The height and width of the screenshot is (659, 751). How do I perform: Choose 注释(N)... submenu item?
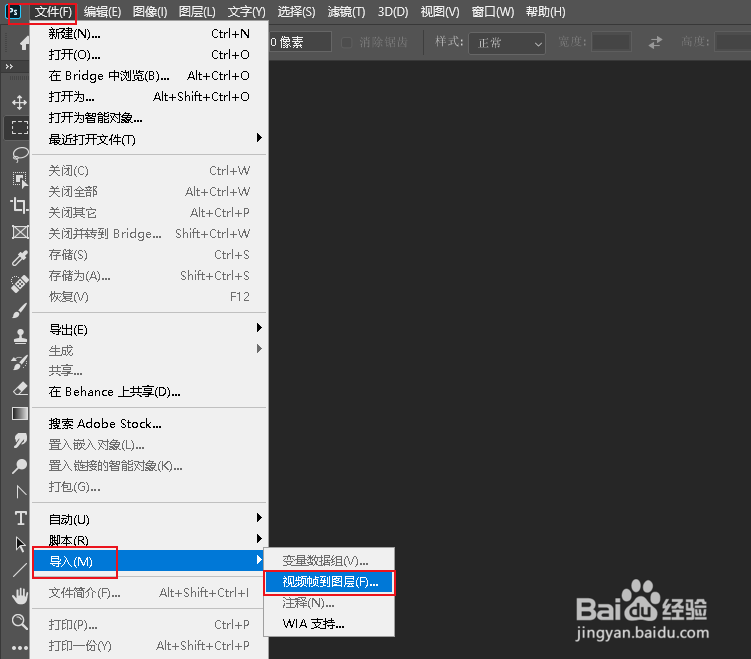[x=330, y=603]
